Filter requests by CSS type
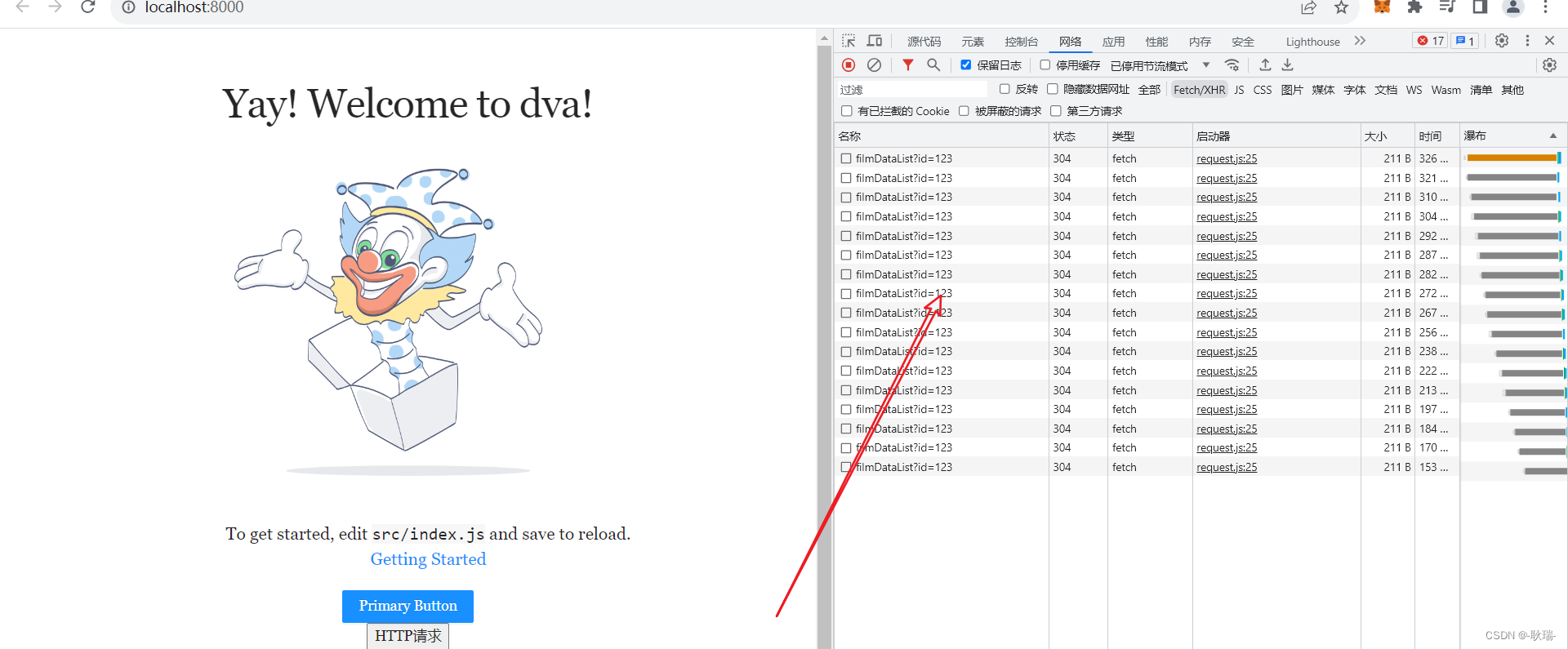Image resolution: width=1568 pixels, height=649 pixels. [x=1263, y=90]
